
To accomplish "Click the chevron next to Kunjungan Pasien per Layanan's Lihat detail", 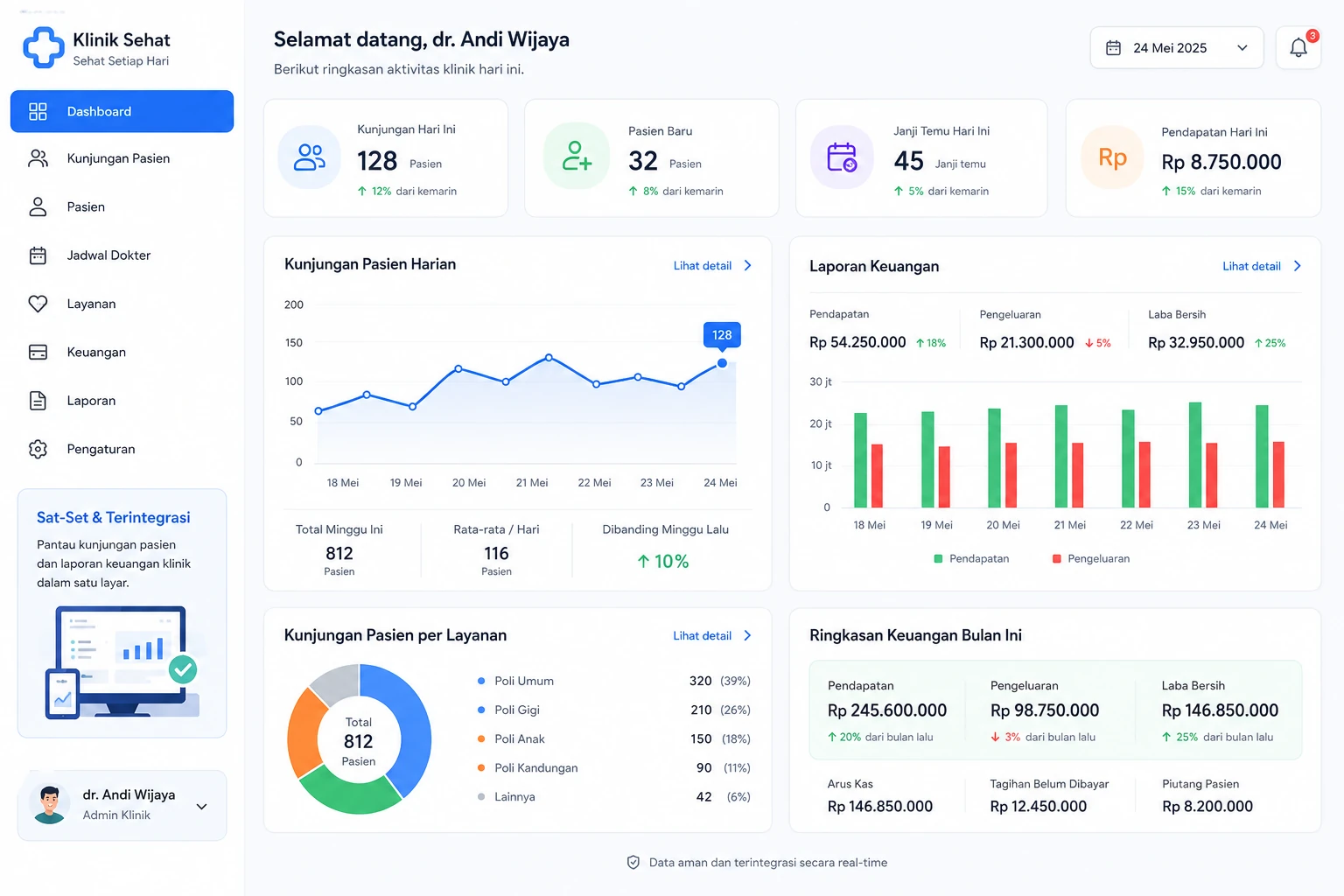I will (x=747, y=635).
